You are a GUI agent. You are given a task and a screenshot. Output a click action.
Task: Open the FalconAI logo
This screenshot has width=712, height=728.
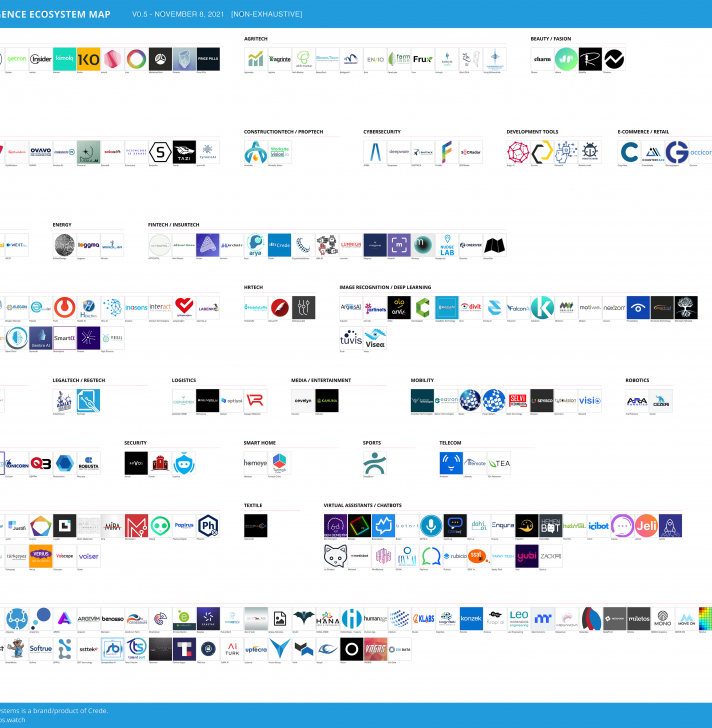tap(518, 307)
